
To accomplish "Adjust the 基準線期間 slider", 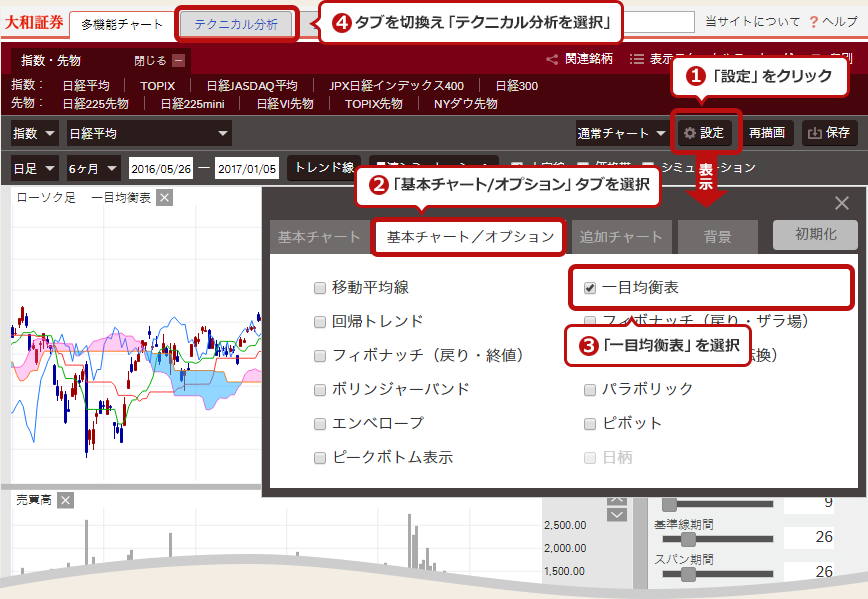I will [x=688, y=539].
